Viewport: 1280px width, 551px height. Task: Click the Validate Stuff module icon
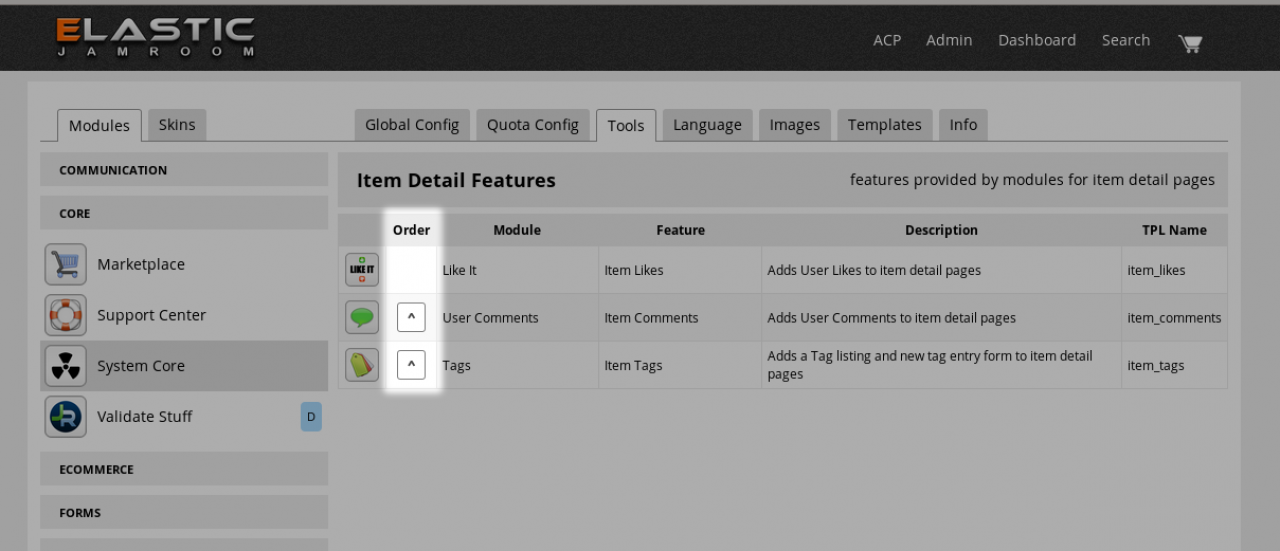tap(66, 417)
